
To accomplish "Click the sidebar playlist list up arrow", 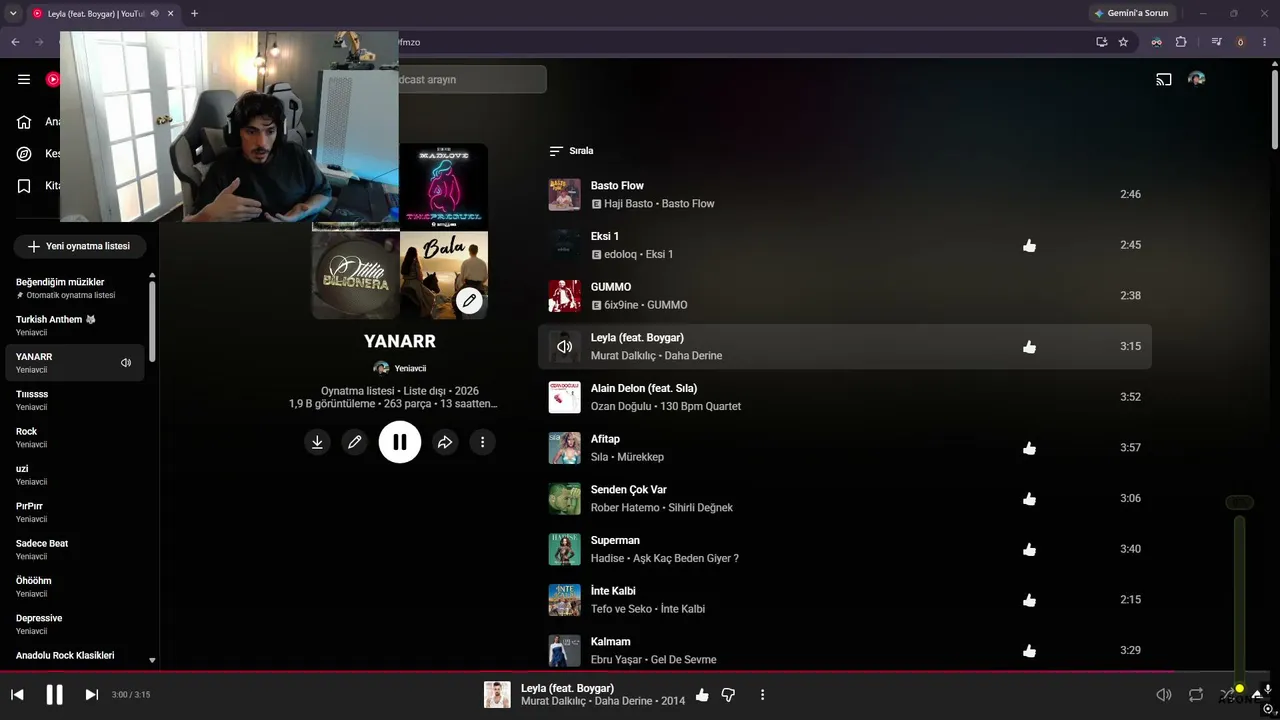I will (x=152, y=275).
